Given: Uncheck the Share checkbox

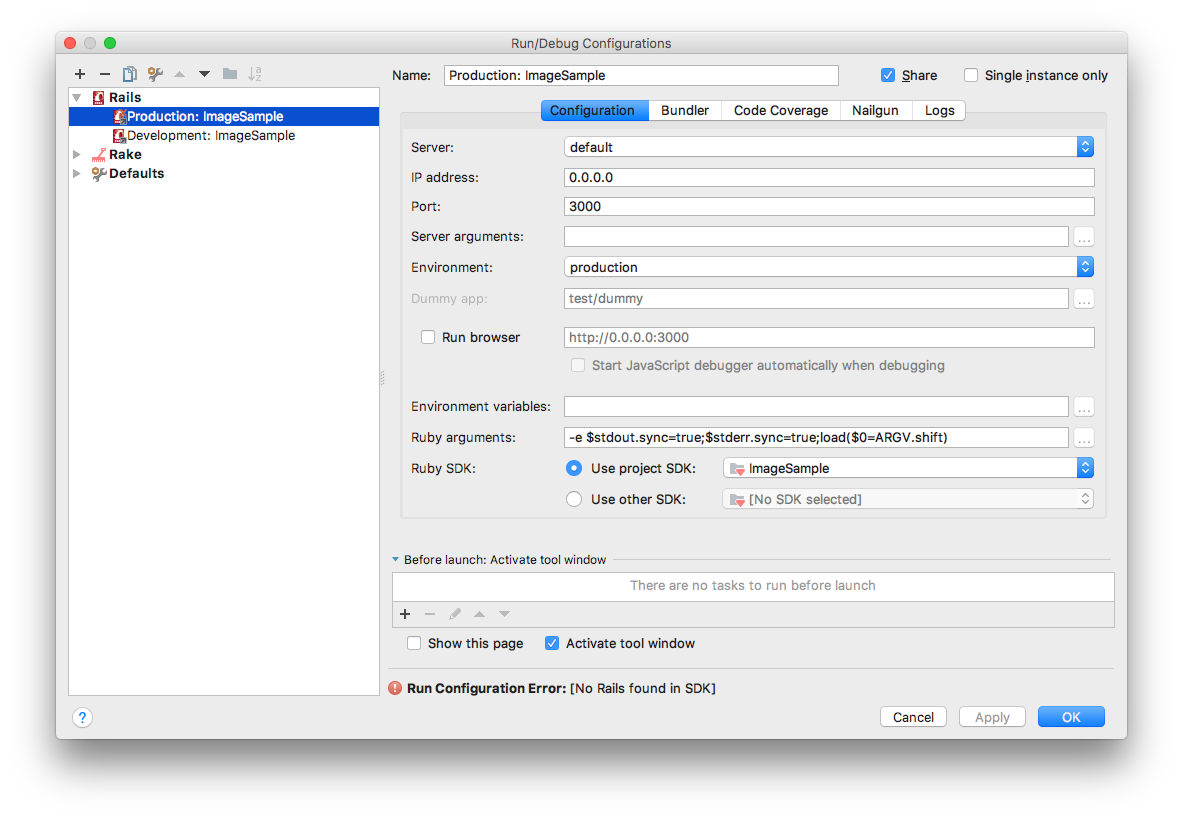Looking at the screenshot, I should point(888,74).
